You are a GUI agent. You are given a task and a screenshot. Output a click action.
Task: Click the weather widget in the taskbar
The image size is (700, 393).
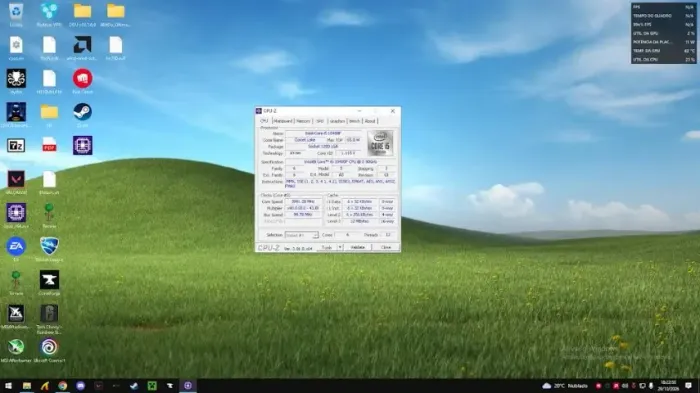pyautogui.click(x=565, y=386)
